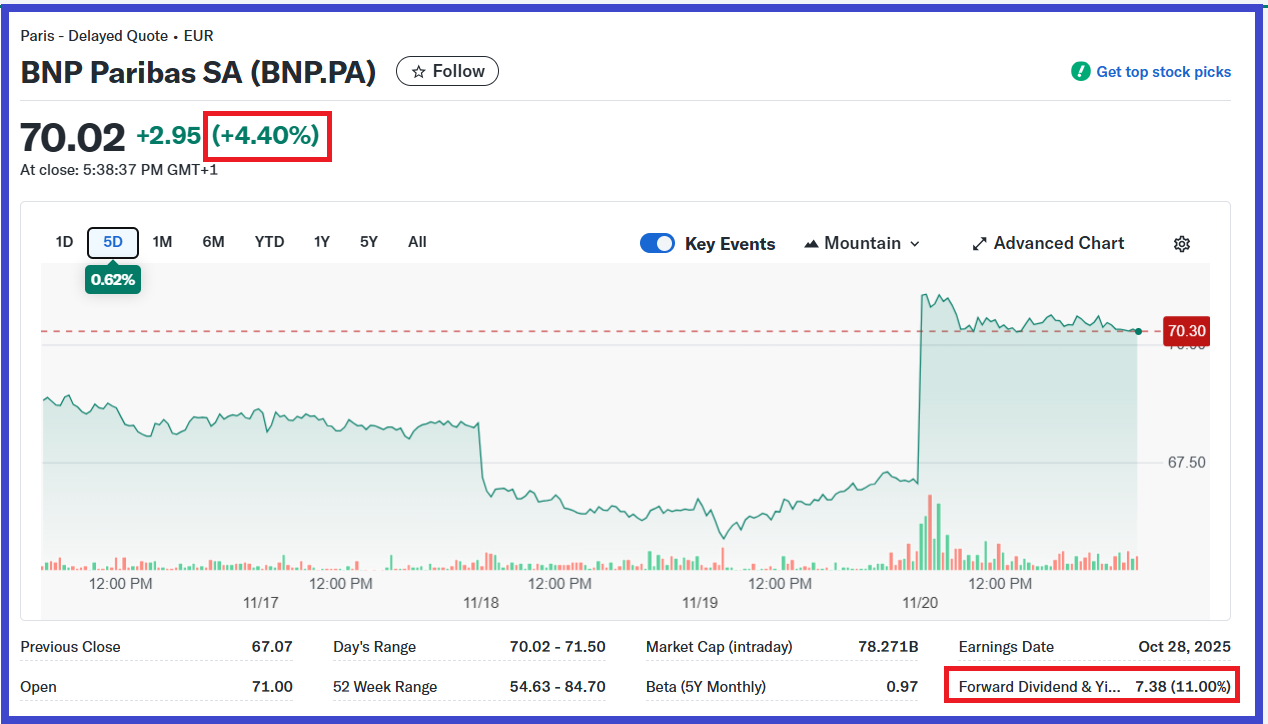Click the Advanced Chart expand arrows icon

pos(980,244)
